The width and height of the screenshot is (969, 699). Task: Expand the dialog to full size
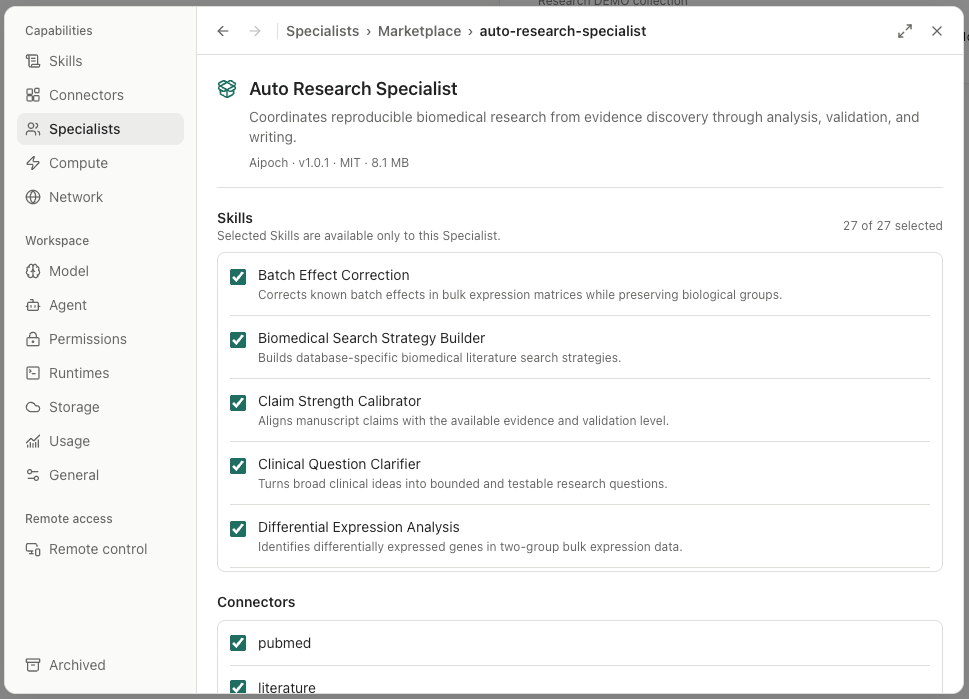905,31
